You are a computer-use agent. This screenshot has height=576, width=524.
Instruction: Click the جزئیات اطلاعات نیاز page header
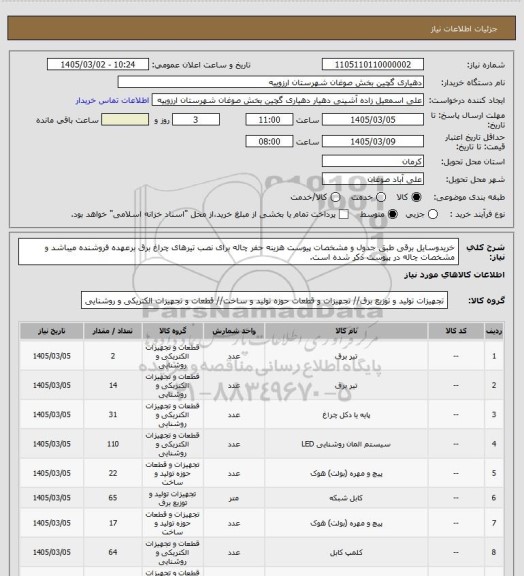coord(464,29)
